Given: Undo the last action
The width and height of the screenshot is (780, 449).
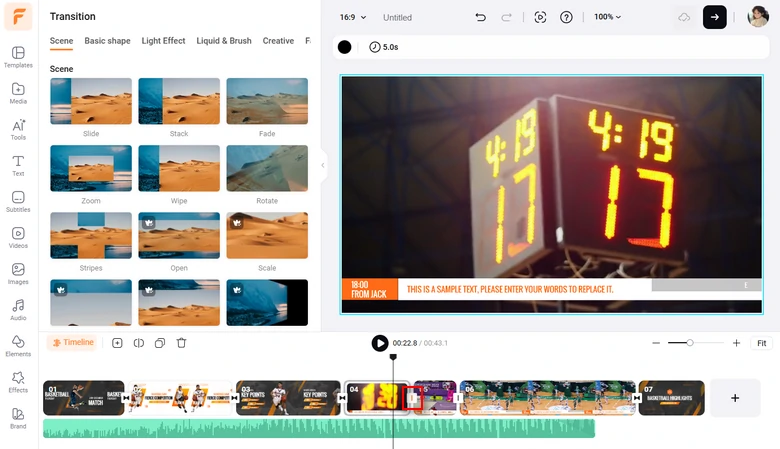Looking at the screenshot, I should tap(480, 17).
